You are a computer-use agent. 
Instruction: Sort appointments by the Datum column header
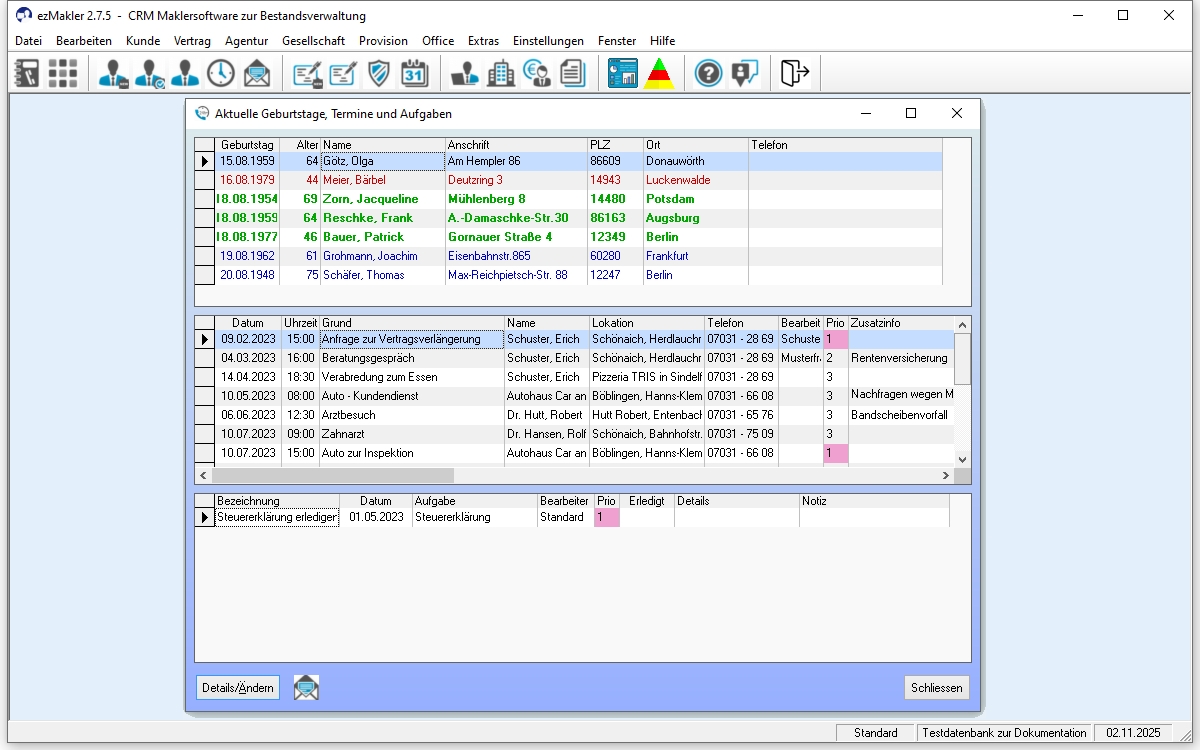point(247,324)
